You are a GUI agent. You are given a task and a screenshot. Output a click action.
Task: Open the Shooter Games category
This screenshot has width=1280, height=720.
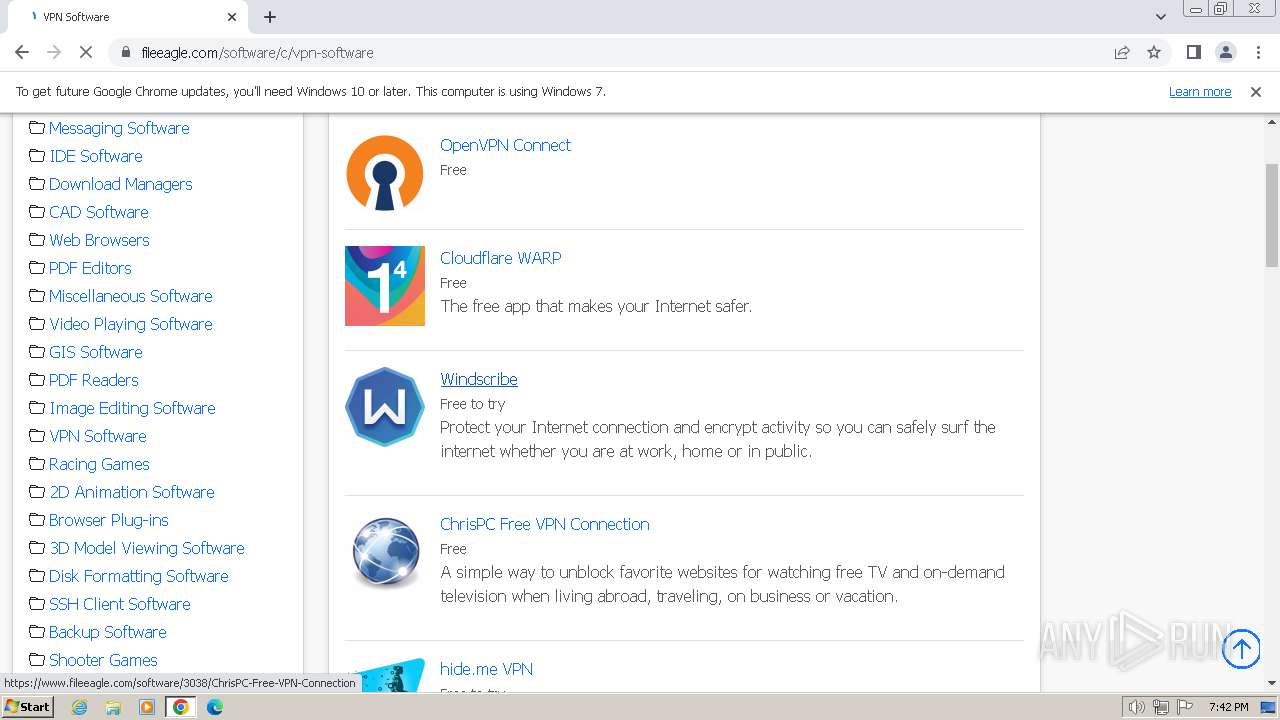(103, 660)
